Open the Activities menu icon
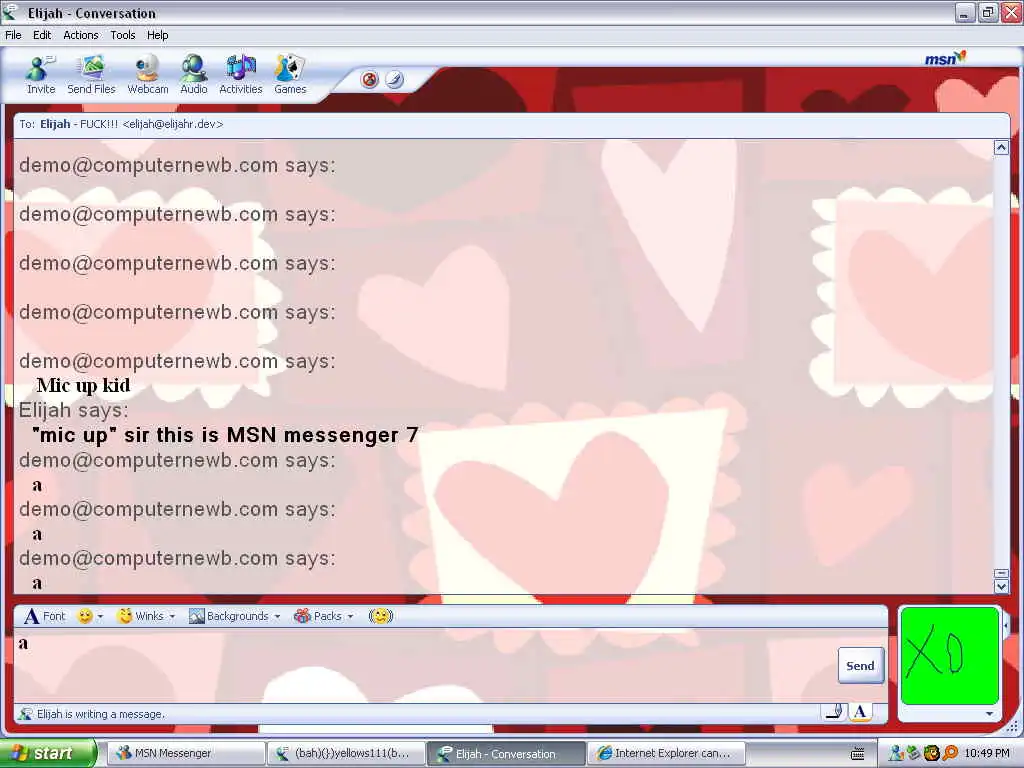Screen dimensions: 1024x768 (240, 75)
